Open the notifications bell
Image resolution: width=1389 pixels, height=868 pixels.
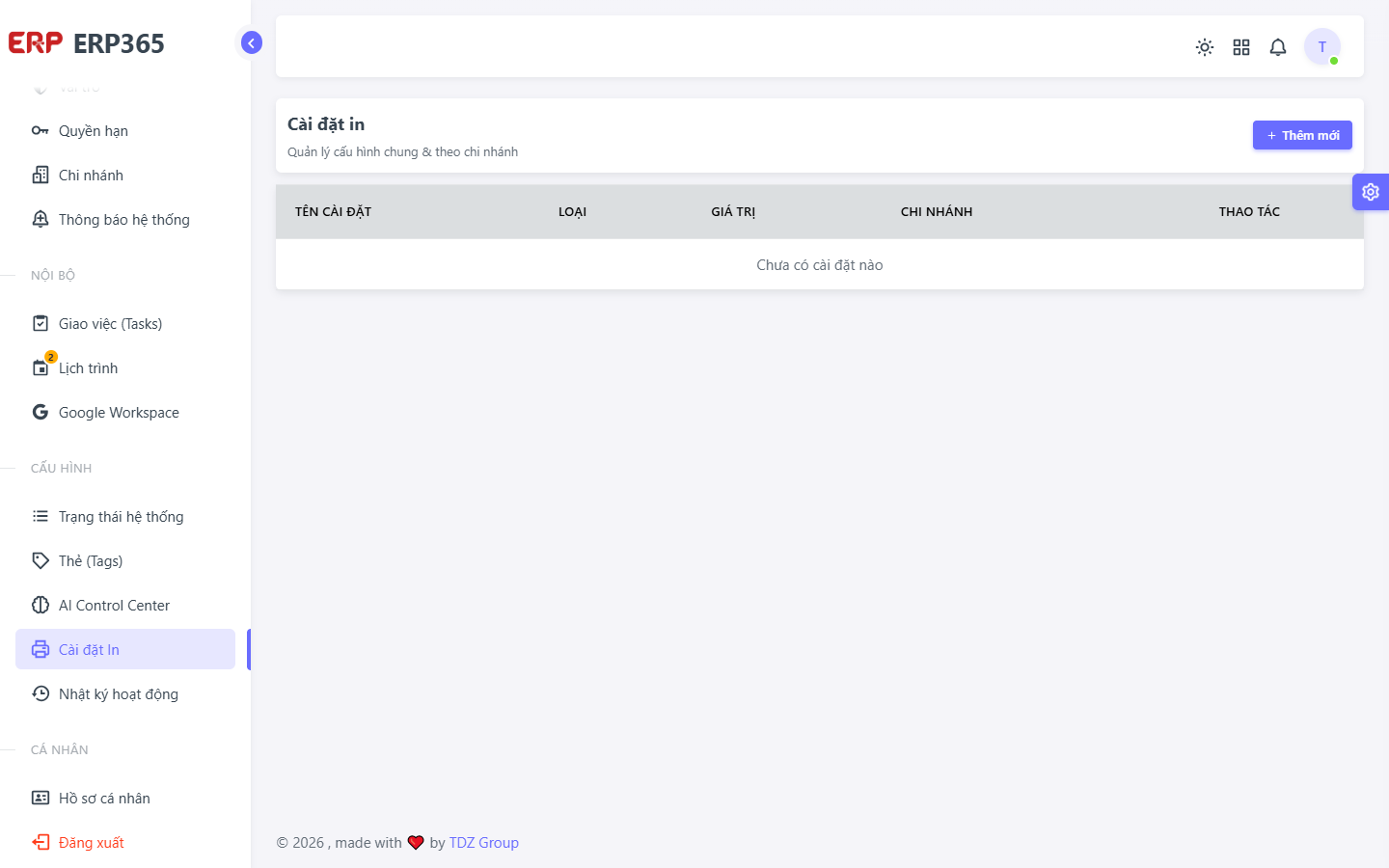(1278, 47)
